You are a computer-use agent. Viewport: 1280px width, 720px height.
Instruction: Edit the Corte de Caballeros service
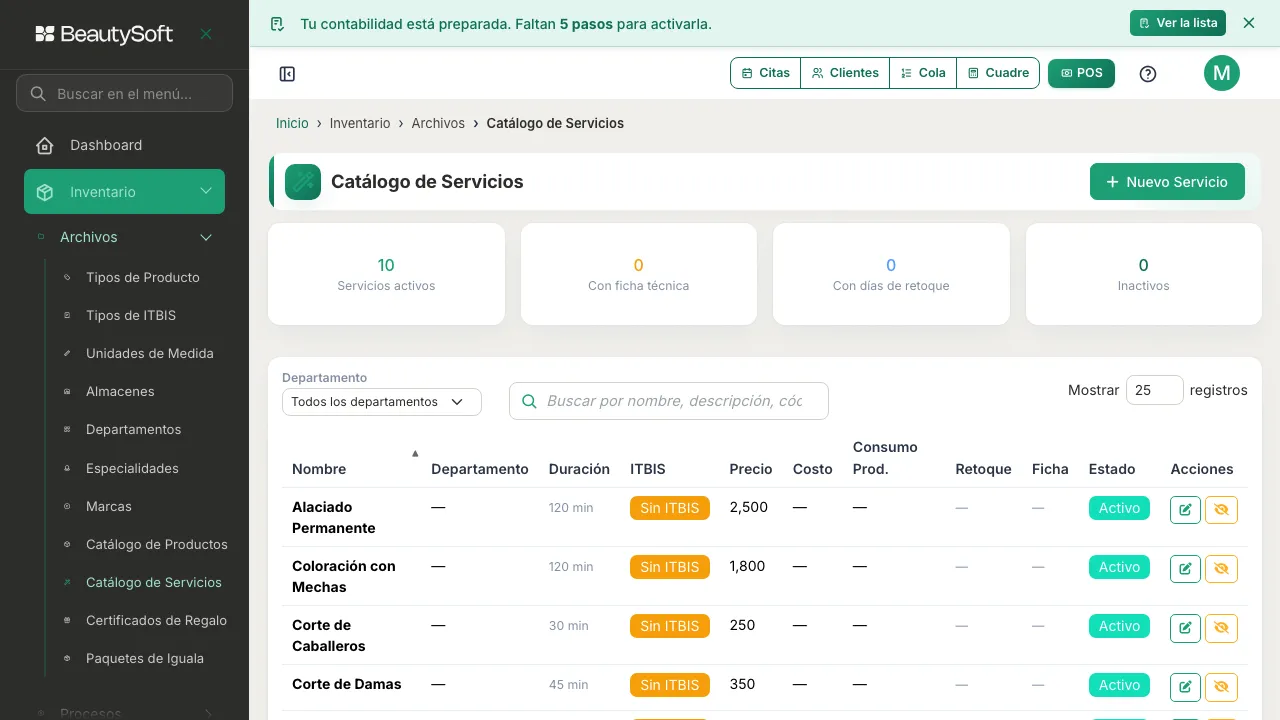(x=1185, y=628)
